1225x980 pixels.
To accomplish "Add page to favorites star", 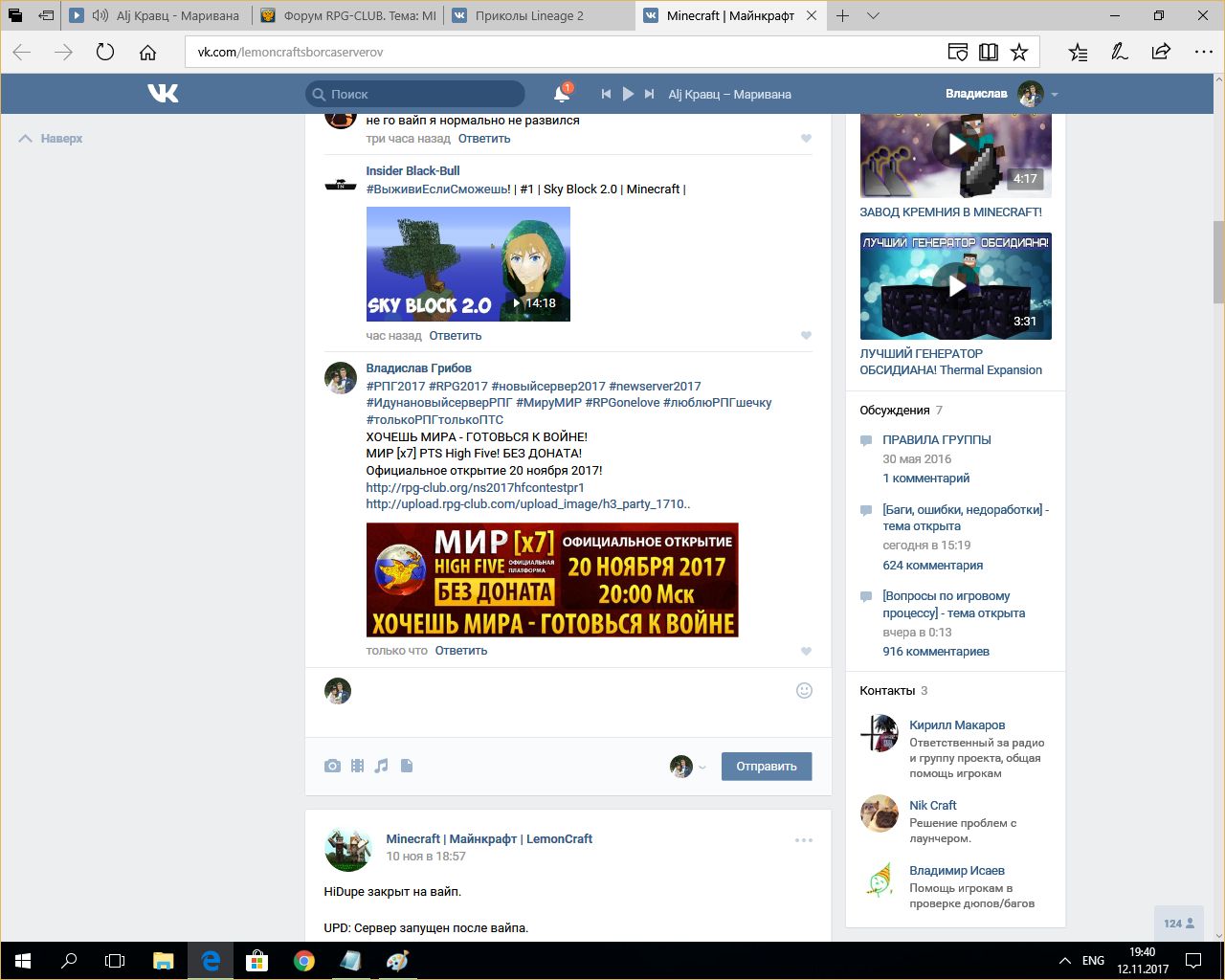I will (1019, 52).
